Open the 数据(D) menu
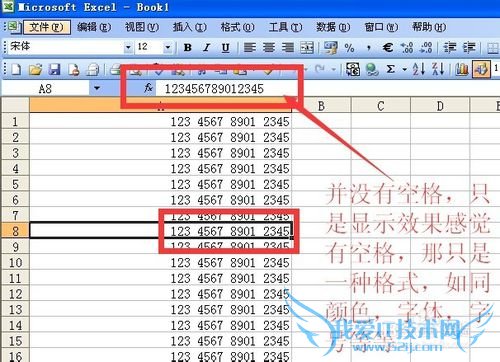The width and height of the screenshot is (500, 362). pos(333,27)
